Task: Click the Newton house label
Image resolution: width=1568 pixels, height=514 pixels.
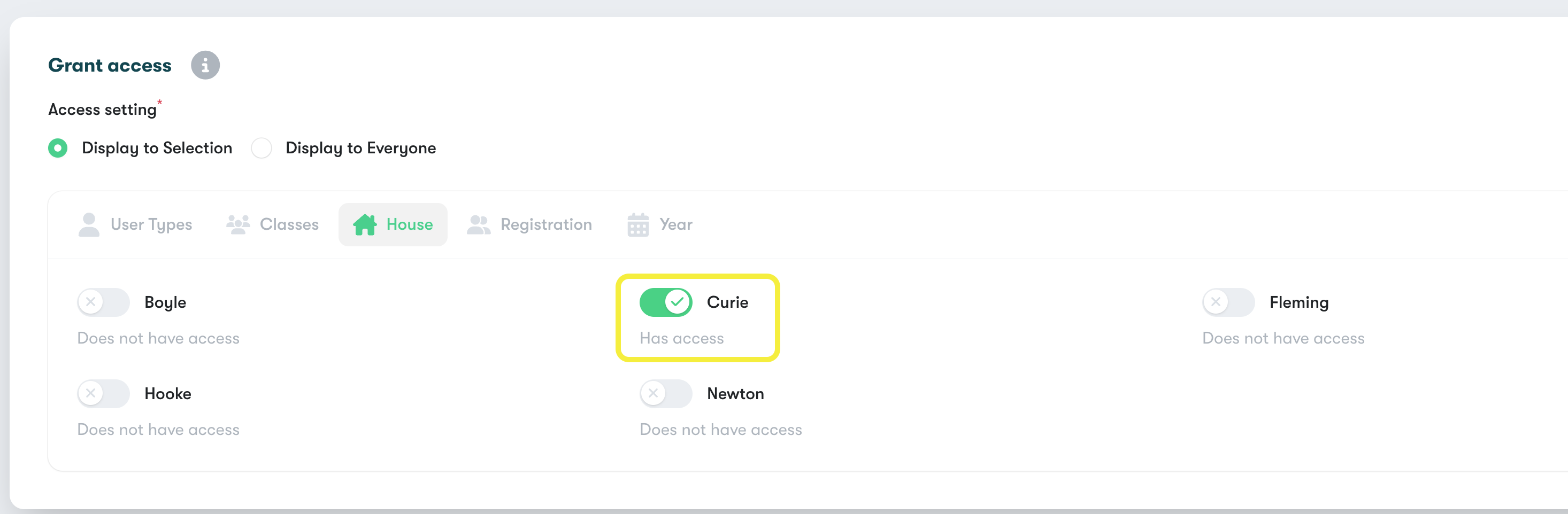Action: tap(735, 394)
